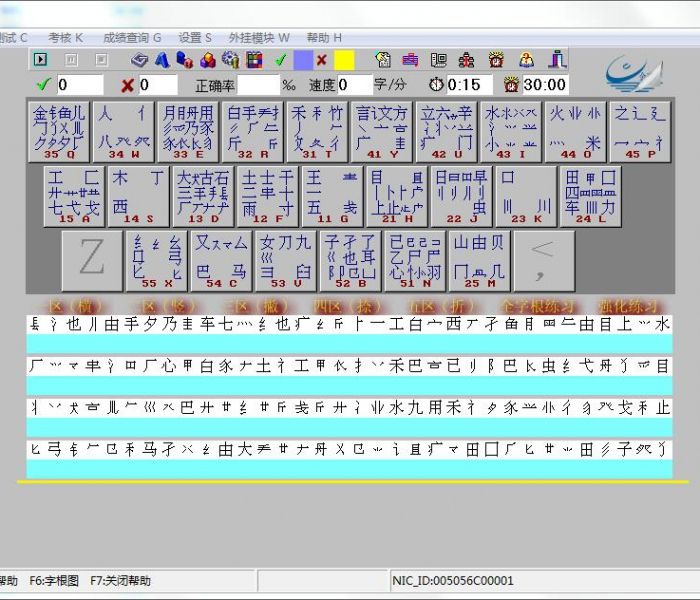Switch to the 一区（横）tab
The height and width of the screenshot is (600, 700).
click(x=75, y=307)
